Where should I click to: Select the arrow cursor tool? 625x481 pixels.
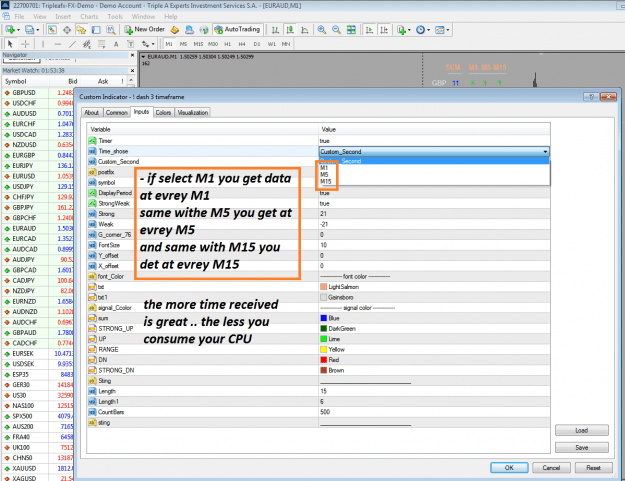10,44
